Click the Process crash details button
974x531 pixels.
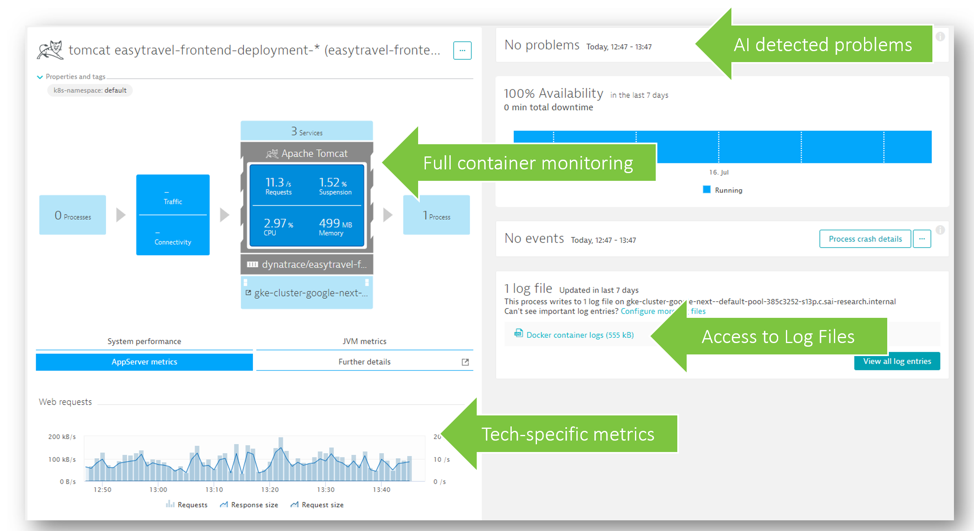[865, 239]
